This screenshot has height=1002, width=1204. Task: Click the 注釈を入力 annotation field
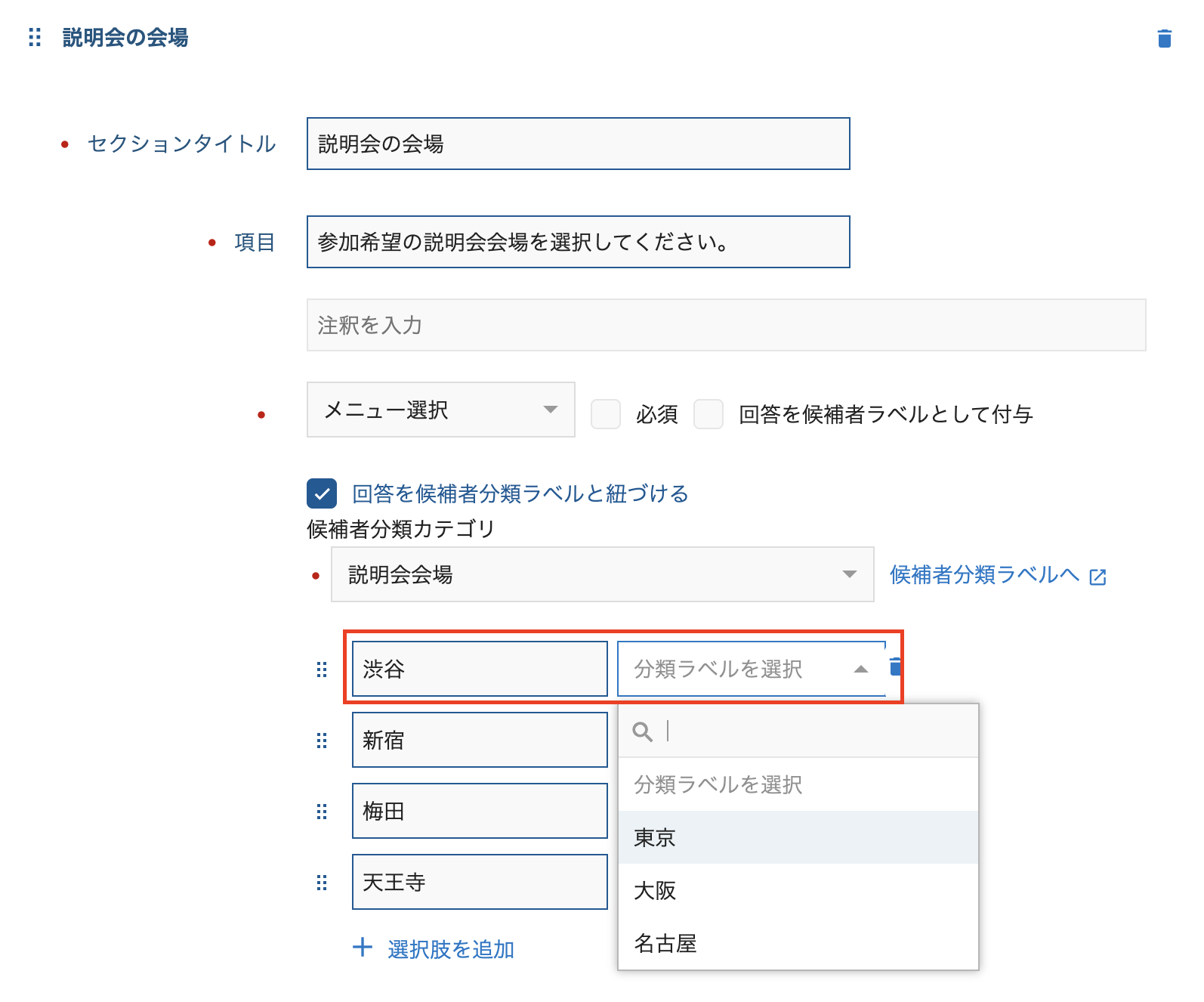coord(726,325)
